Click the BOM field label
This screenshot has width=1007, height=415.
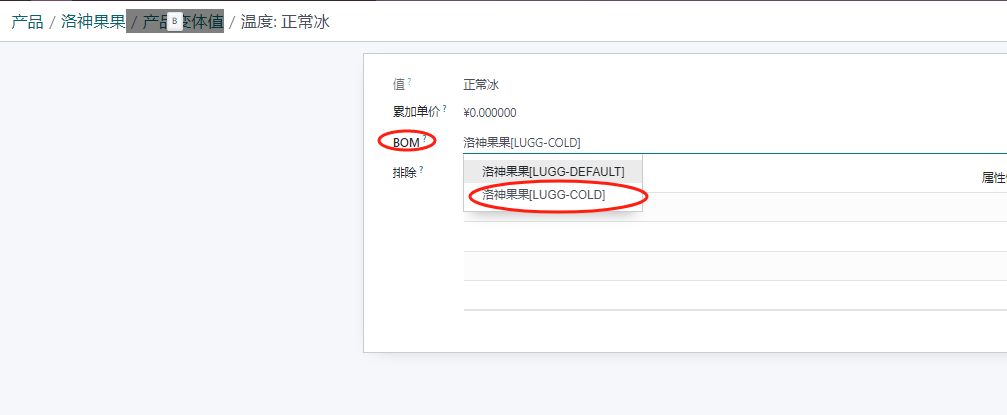click(406, 143)
